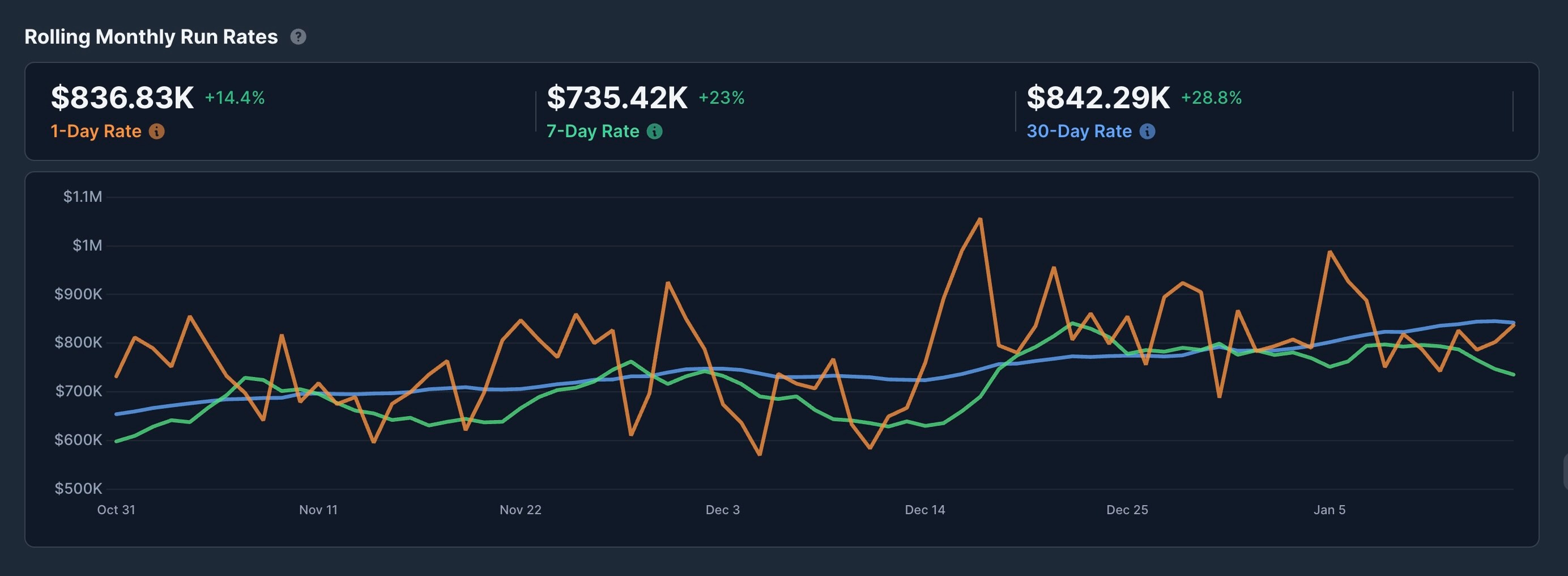The width and height of the screenshot is (1568, 576).
Task: Click the $1.1M y-axis label
Action: click(x=83, y=197)
